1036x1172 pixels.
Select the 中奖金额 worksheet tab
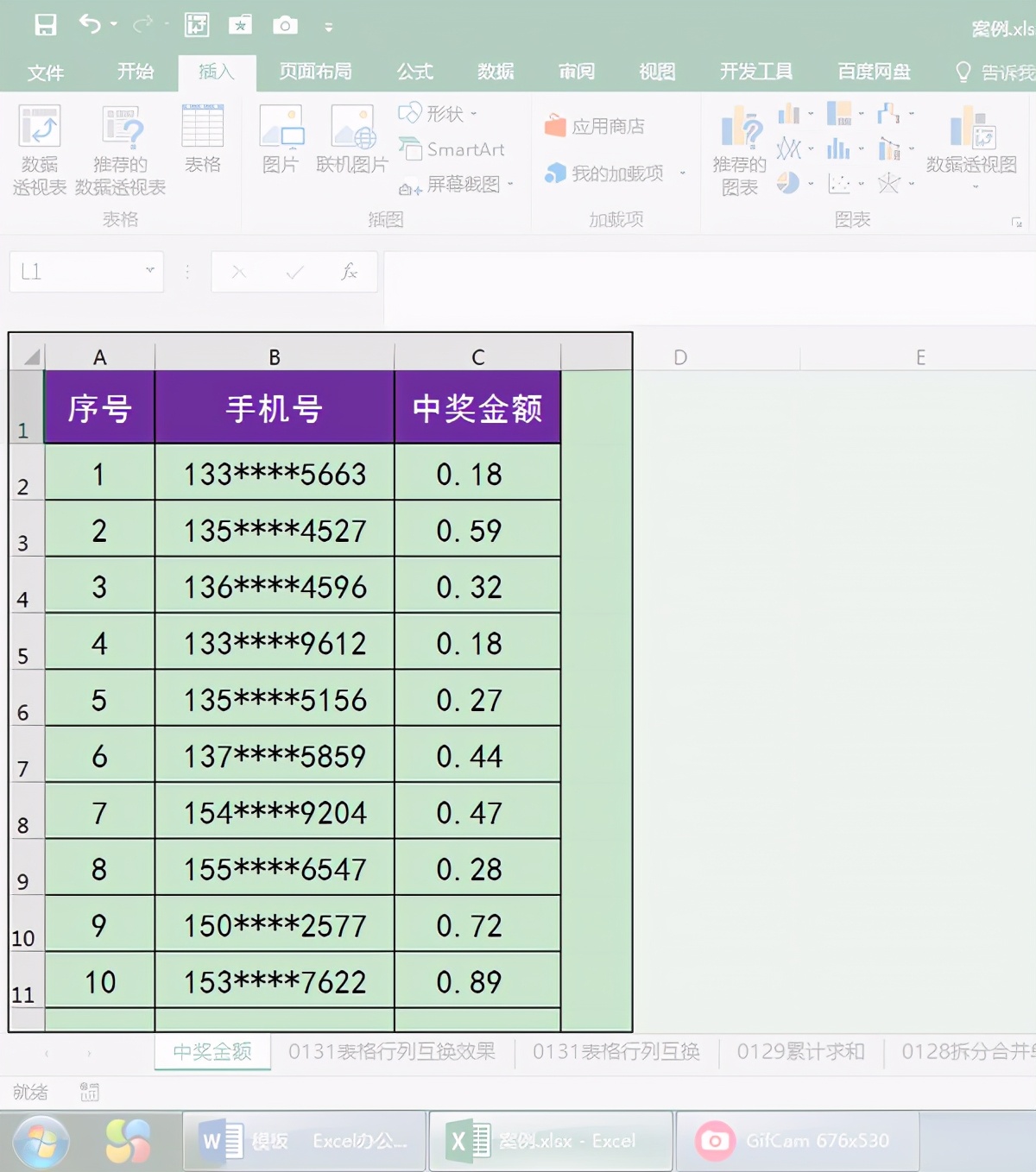(x=211, y=1052)
